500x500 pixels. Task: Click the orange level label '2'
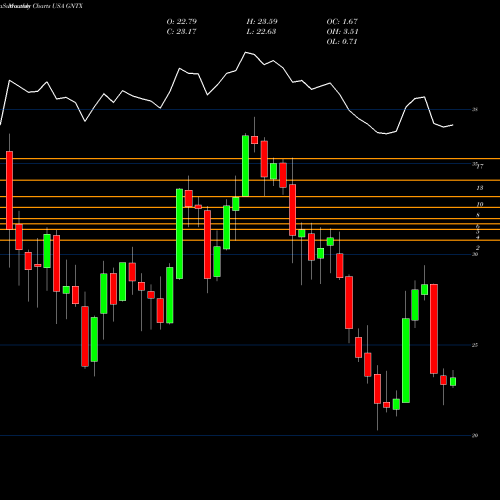(478, 248)
